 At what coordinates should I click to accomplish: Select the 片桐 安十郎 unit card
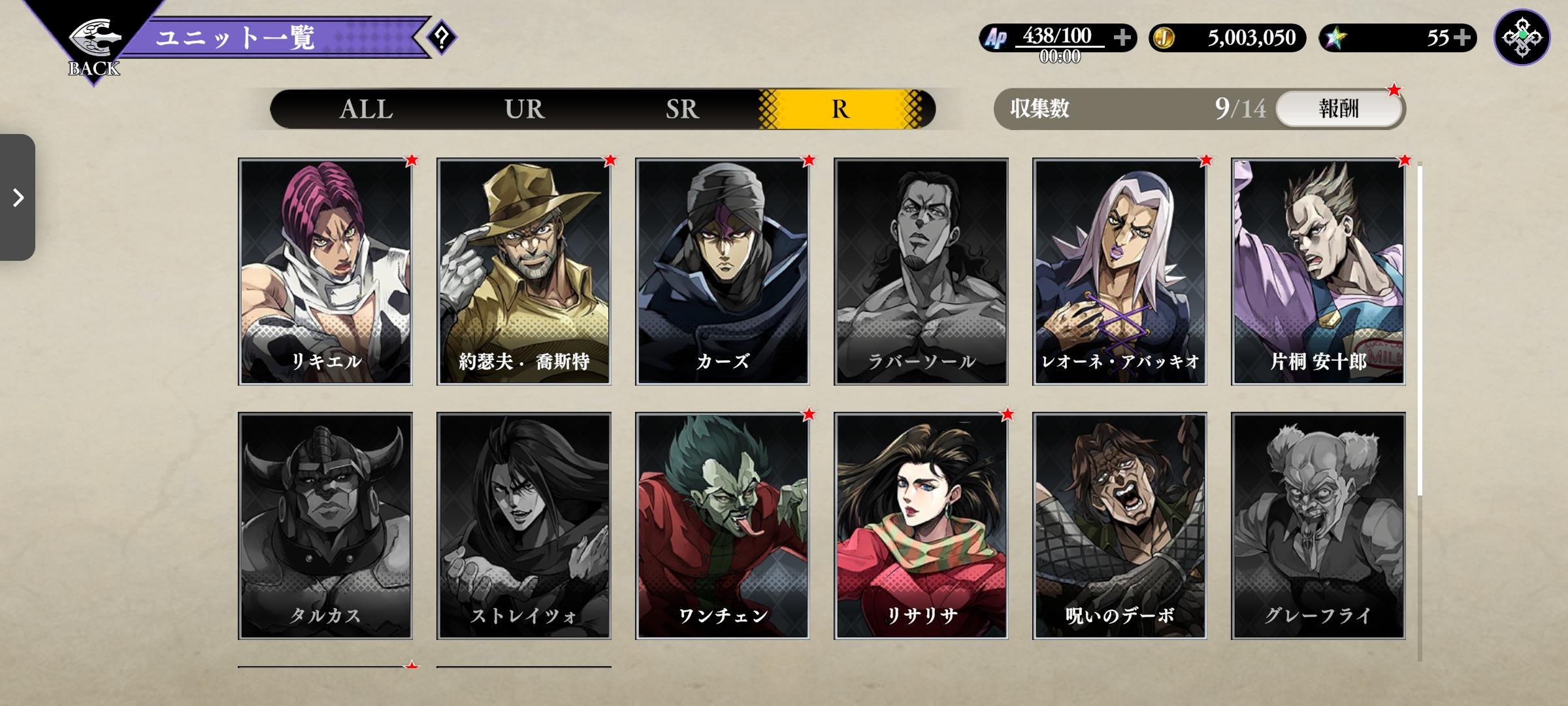click(x=1318, y=271)
